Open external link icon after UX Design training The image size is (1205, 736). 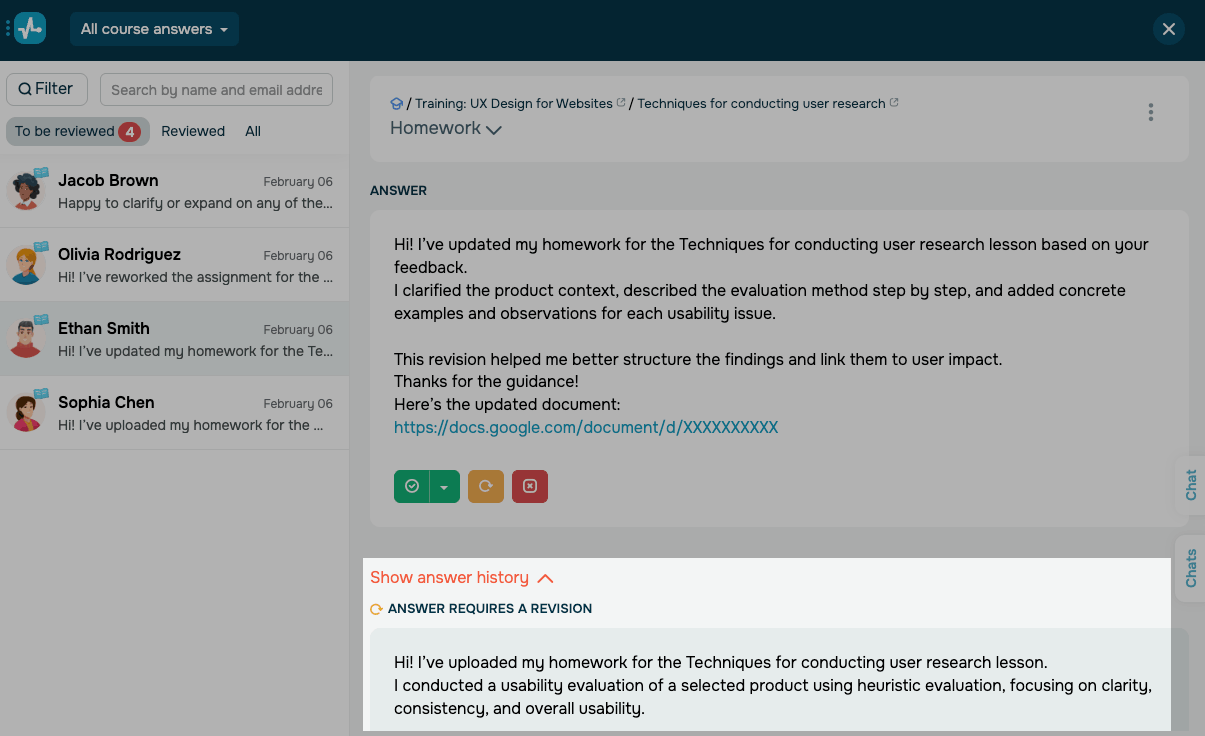tap(621, 103)
